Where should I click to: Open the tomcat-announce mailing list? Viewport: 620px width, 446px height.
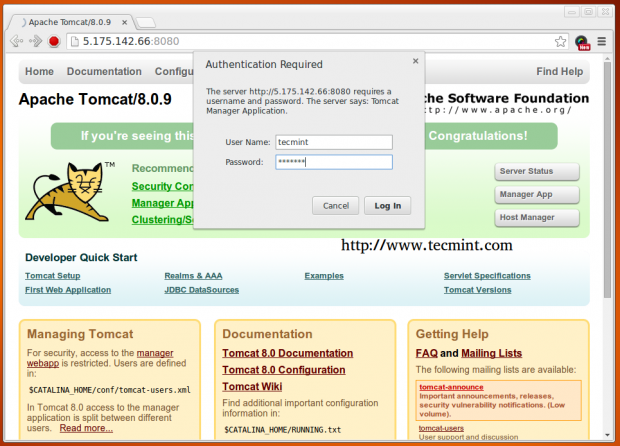451,387
